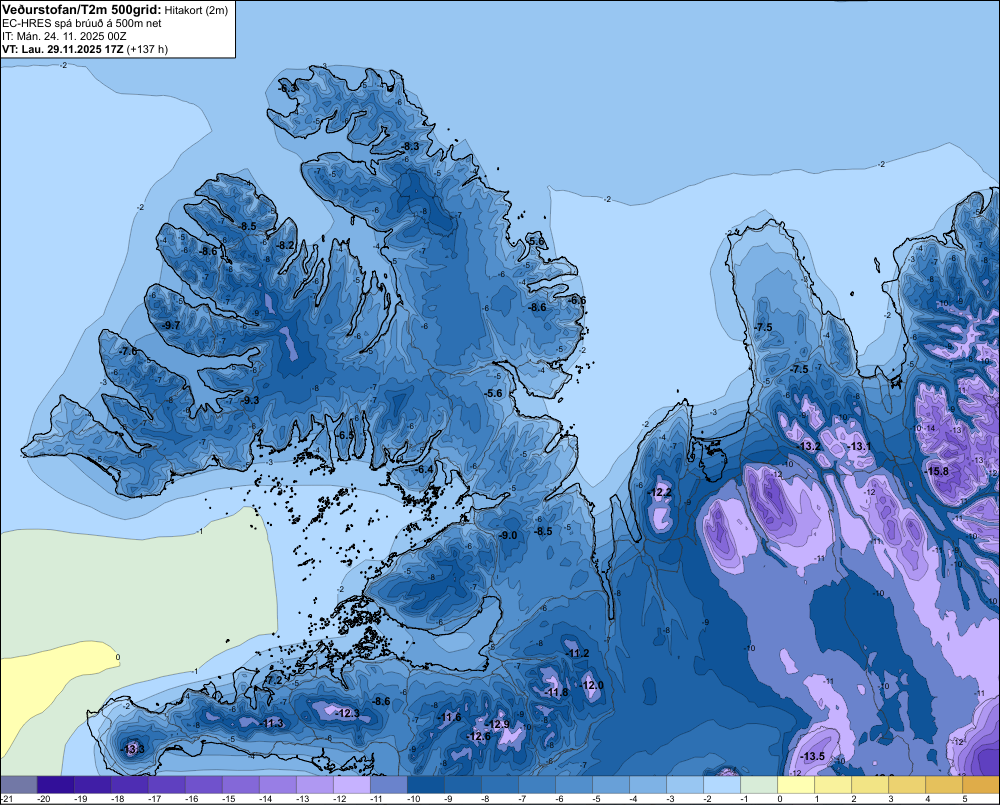
Task: Click the -8 label on the color scale
Action: (x=486, y=799)
